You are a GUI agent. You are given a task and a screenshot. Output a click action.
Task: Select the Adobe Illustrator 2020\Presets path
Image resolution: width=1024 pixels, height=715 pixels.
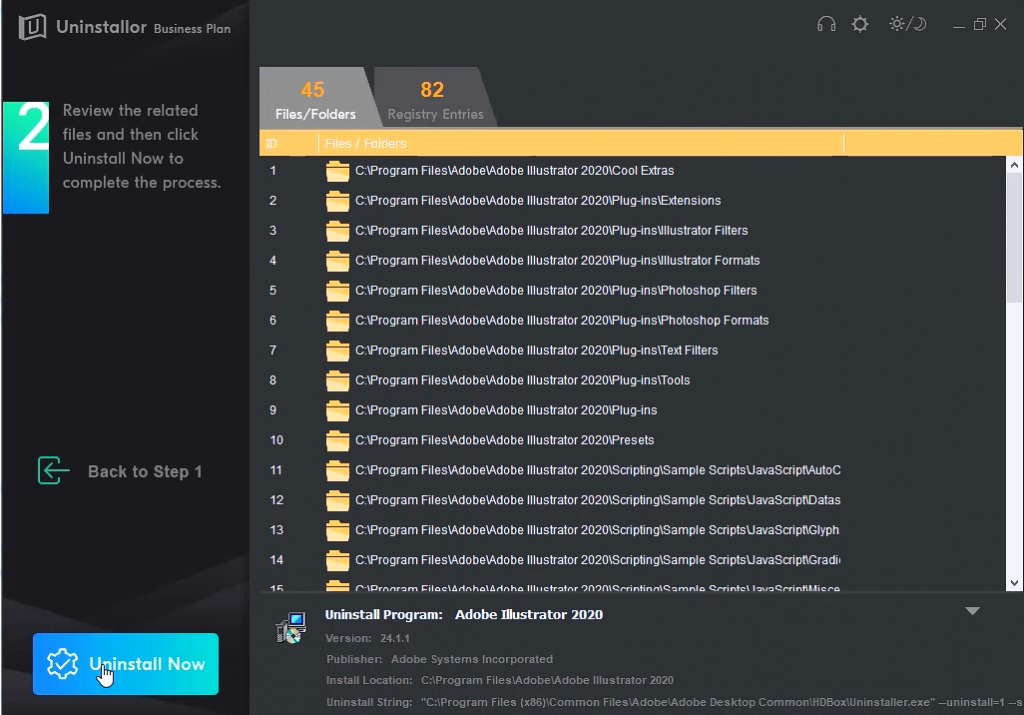click(x=505, y=440)
